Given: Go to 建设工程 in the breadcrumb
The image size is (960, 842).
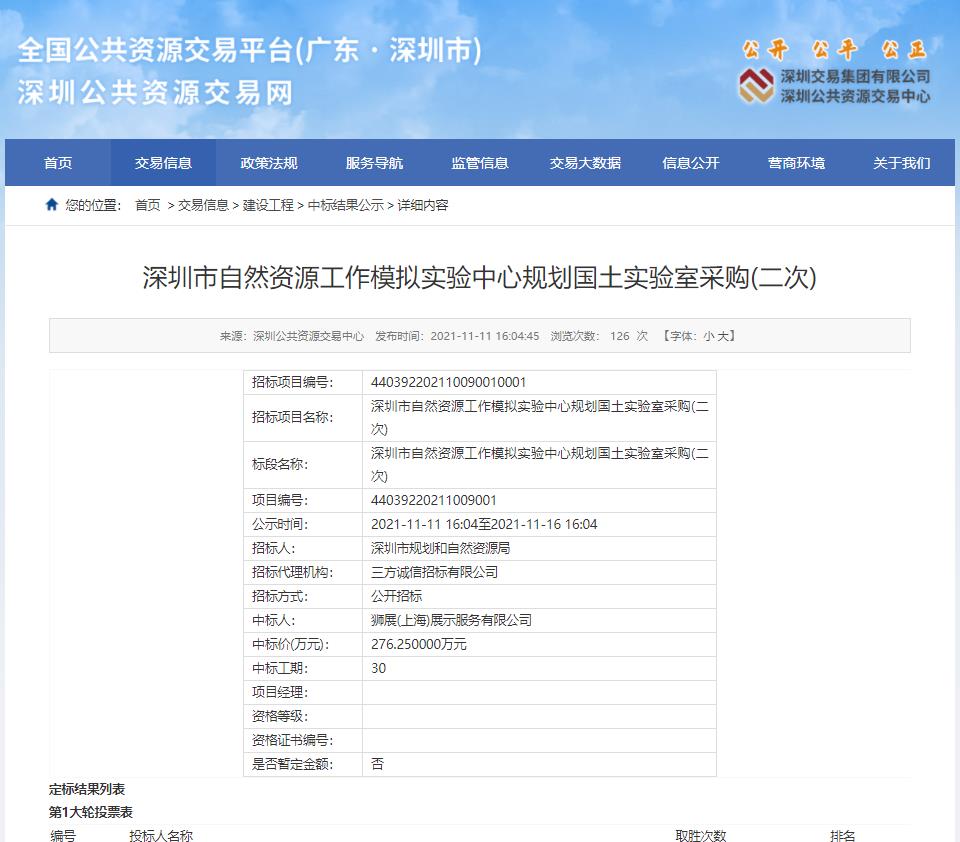Looking at the screenshot, I should pyautogui.click(x=268, y=205).
